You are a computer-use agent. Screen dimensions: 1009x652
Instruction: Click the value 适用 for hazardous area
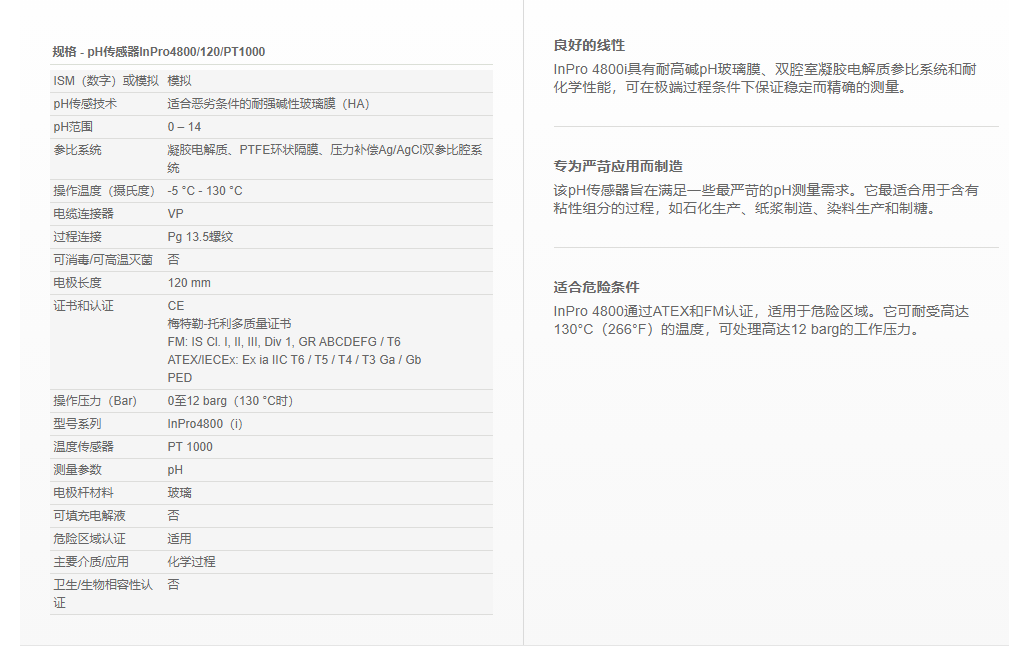point(180,539)
